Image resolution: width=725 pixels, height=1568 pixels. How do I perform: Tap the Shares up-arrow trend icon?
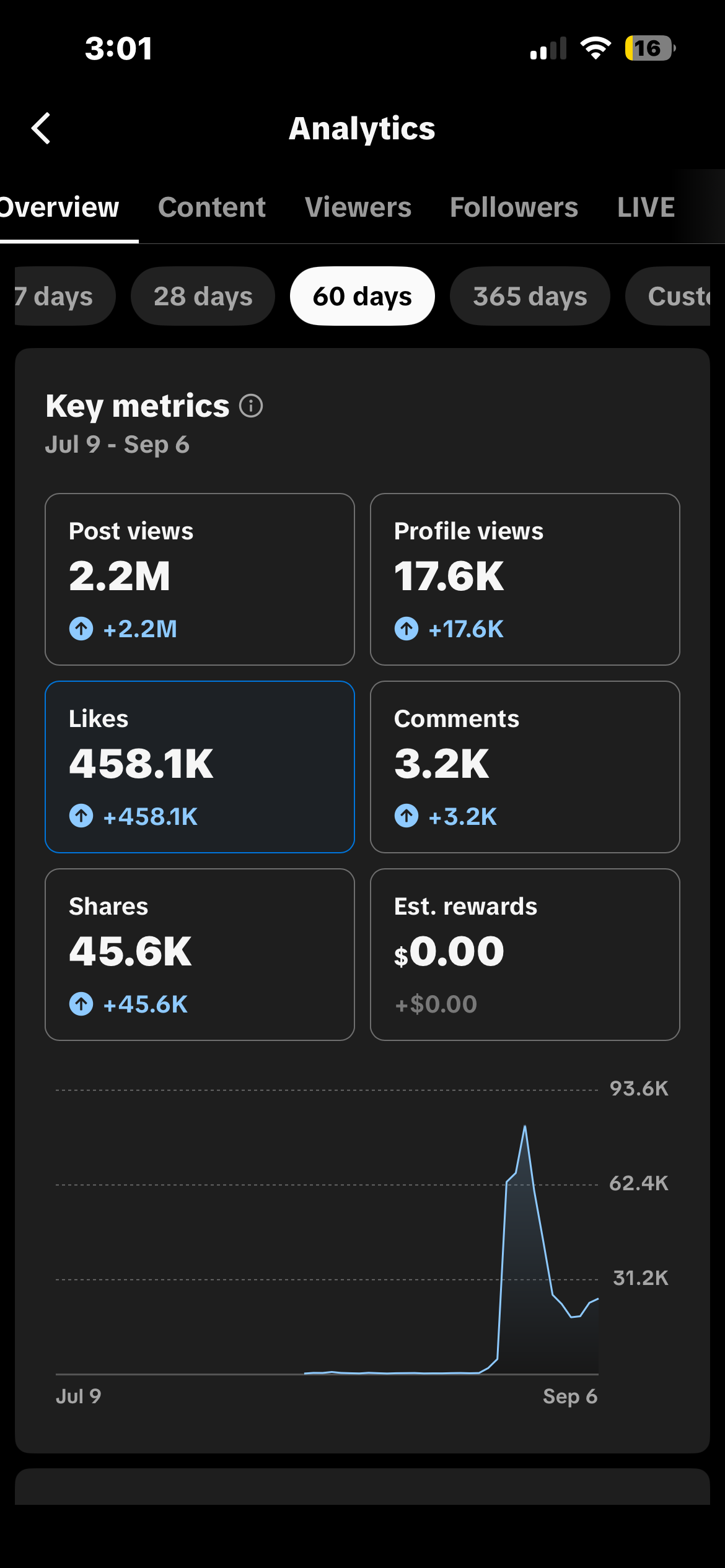tap(81, 1004)
